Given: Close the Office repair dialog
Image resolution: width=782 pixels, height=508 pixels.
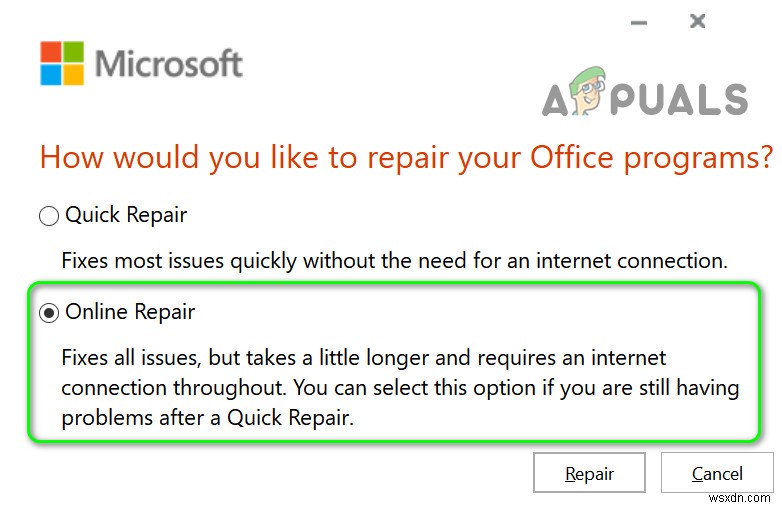Looking at the screenshot, I should point(698,21).
